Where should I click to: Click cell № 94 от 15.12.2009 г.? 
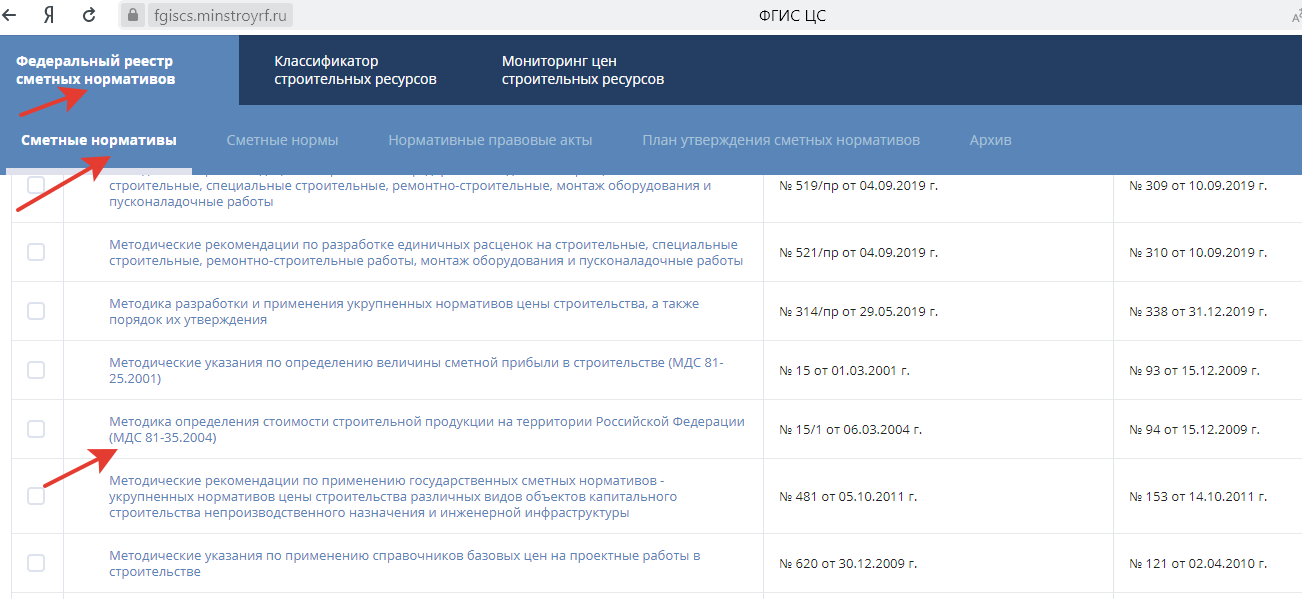(x=1195, y=429)
